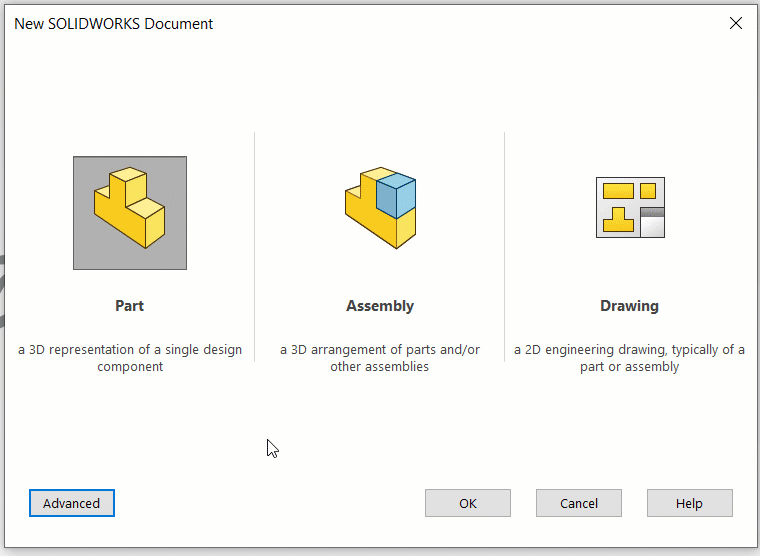Viewport: 760px width, 556px height.
Task: Open Help for new documents
Action: click(690, 503)
